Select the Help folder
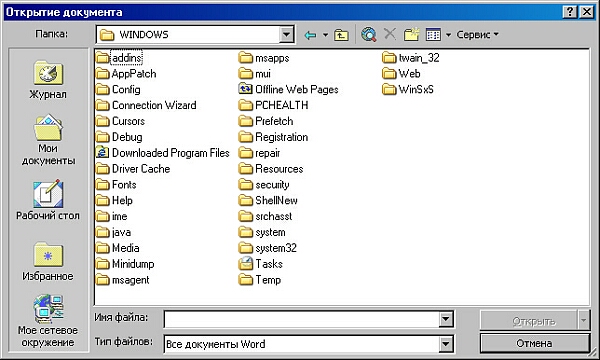Screen dimensions: 600x360 [x=114, y=200]
